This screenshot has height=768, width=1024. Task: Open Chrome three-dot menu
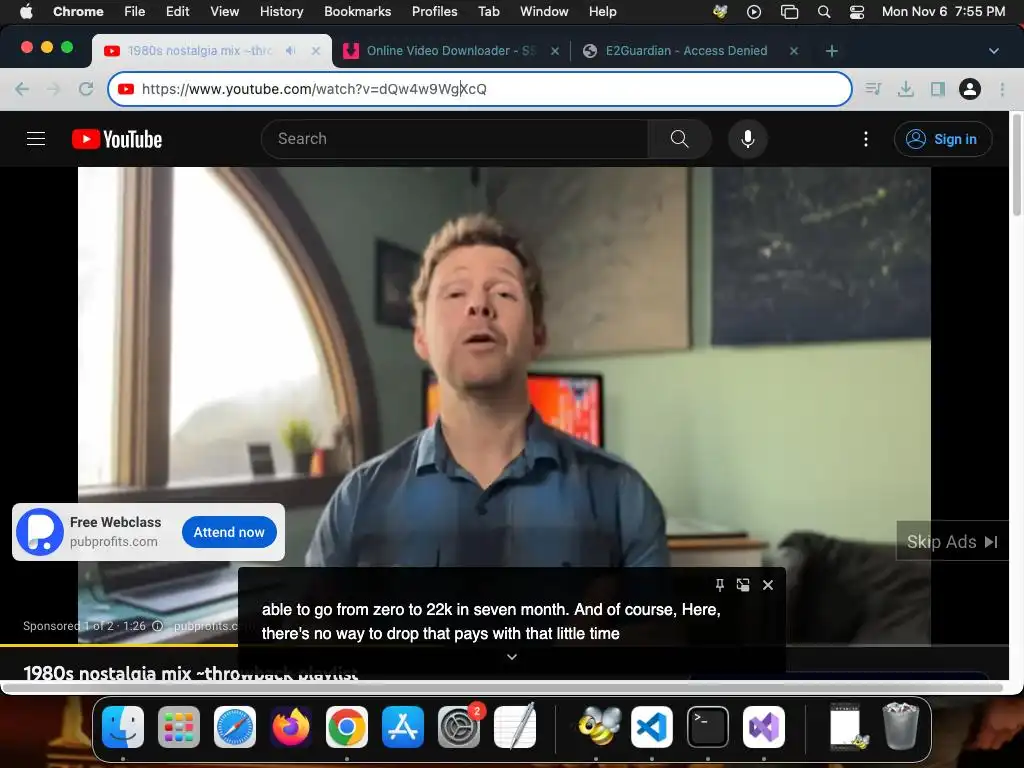[1002, 89]
